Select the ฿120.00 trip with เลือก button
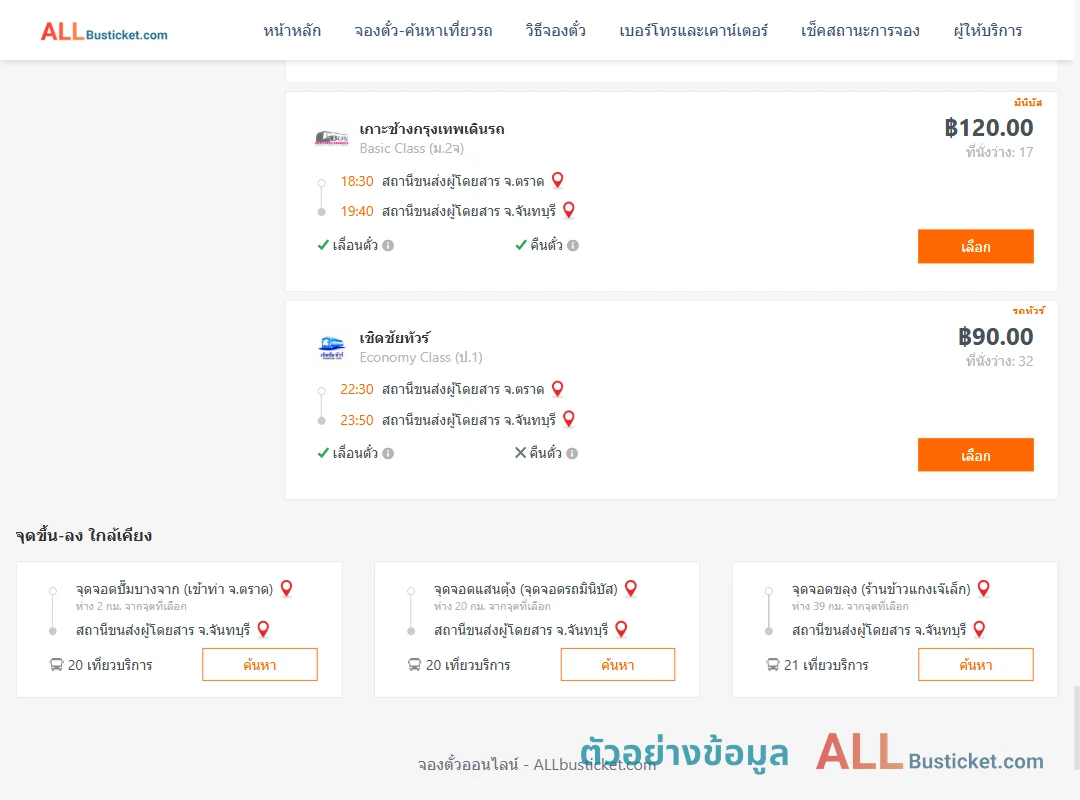The height and width of the screenshot is (800, 1080). tap(975, 247)
